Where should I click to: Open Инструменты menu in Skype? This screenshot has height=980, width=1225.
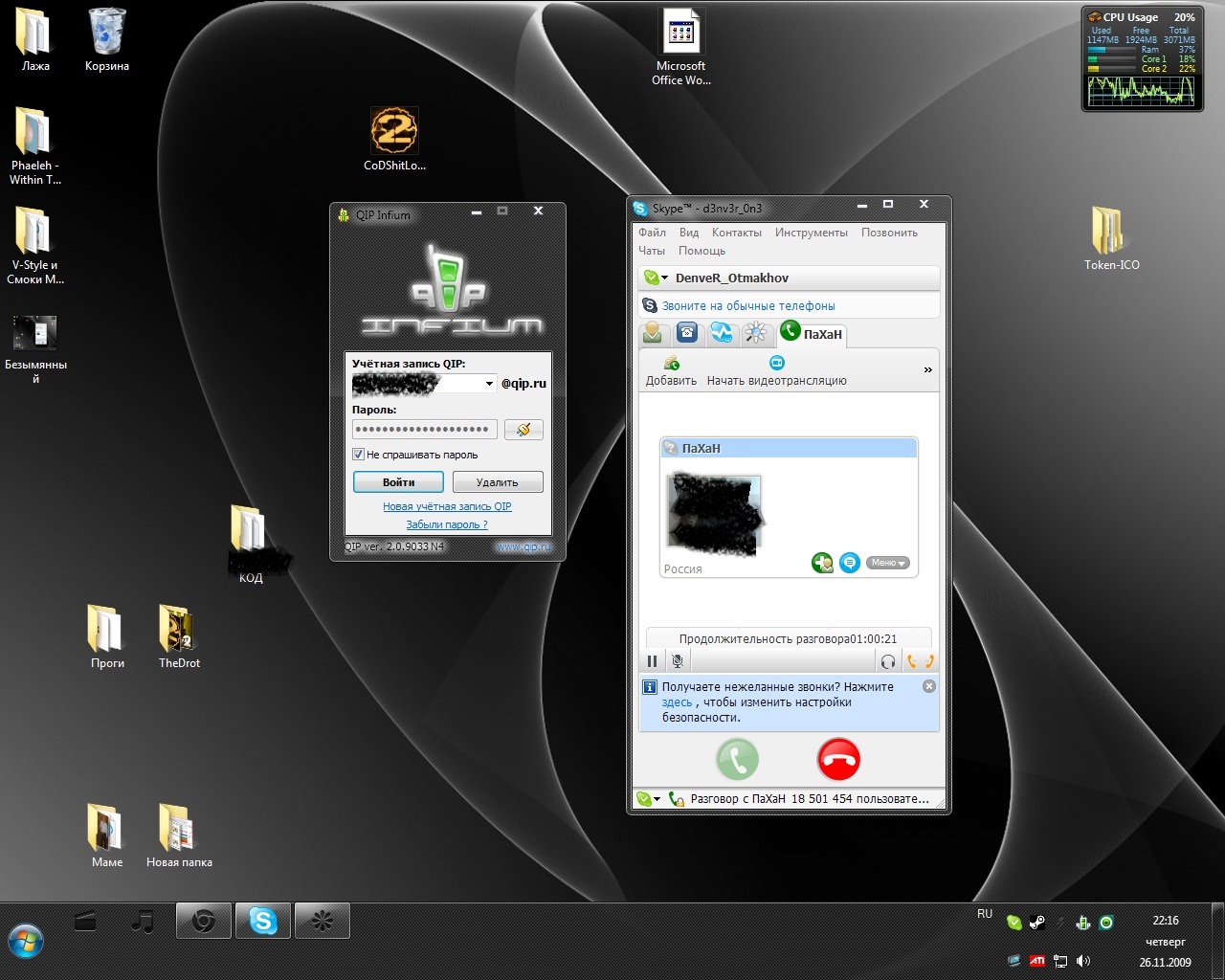[812, 233]
